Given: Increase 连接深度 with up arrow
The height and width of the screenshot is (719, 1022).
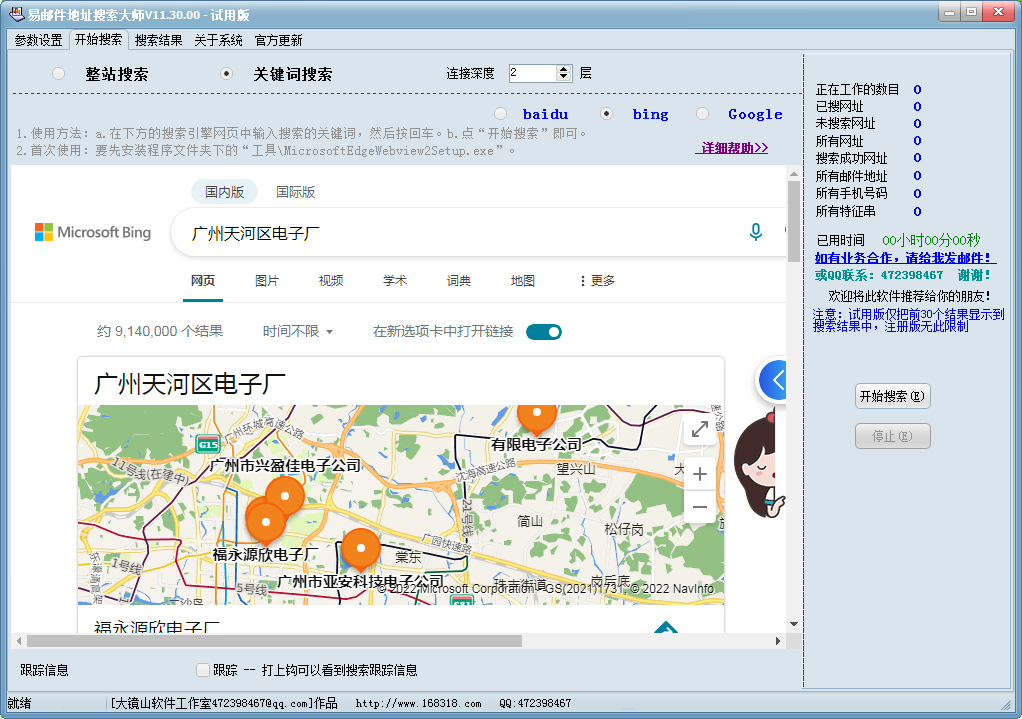Looking at the screenshot, I should point(564,68).
